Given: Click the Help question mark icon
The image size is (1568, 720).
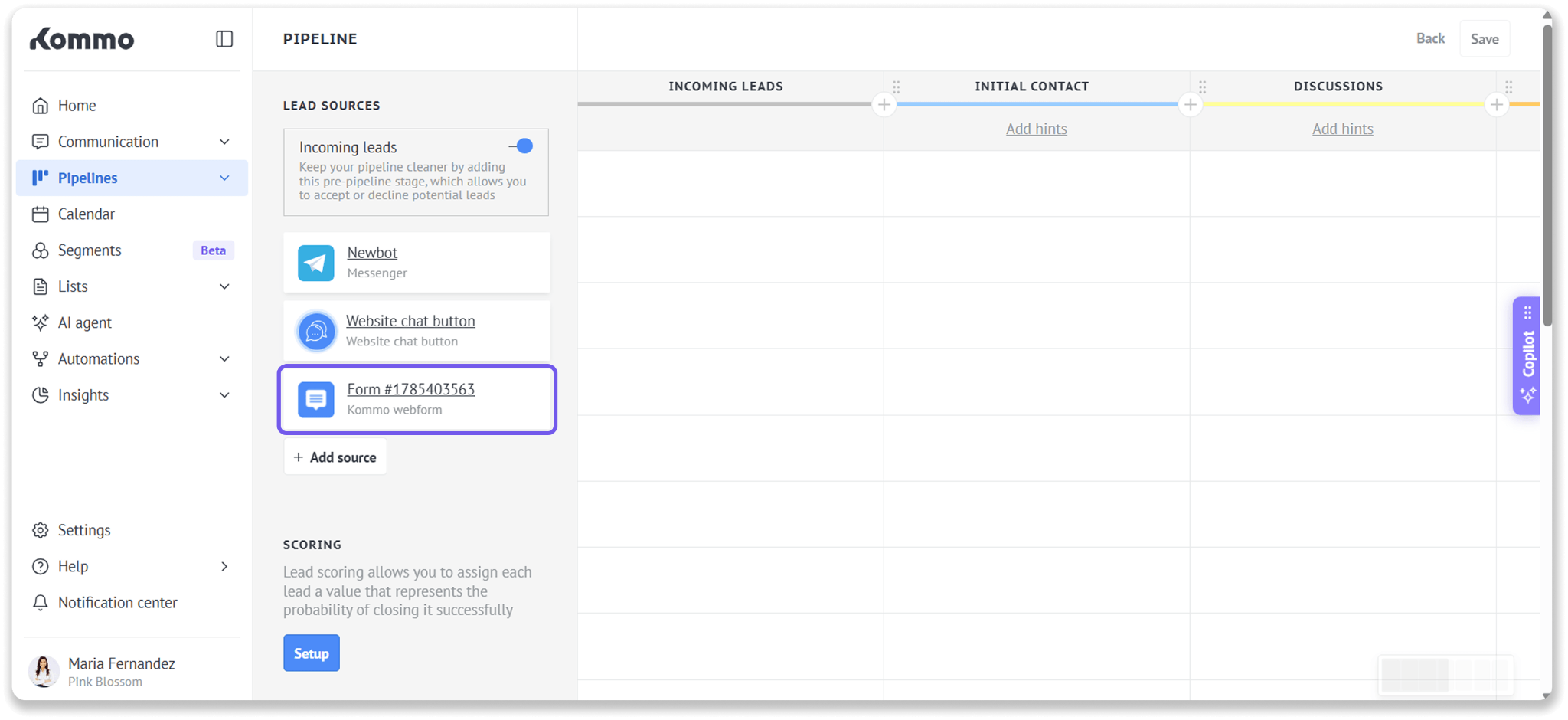Looking at the screenshot, I should coord(41,566).
